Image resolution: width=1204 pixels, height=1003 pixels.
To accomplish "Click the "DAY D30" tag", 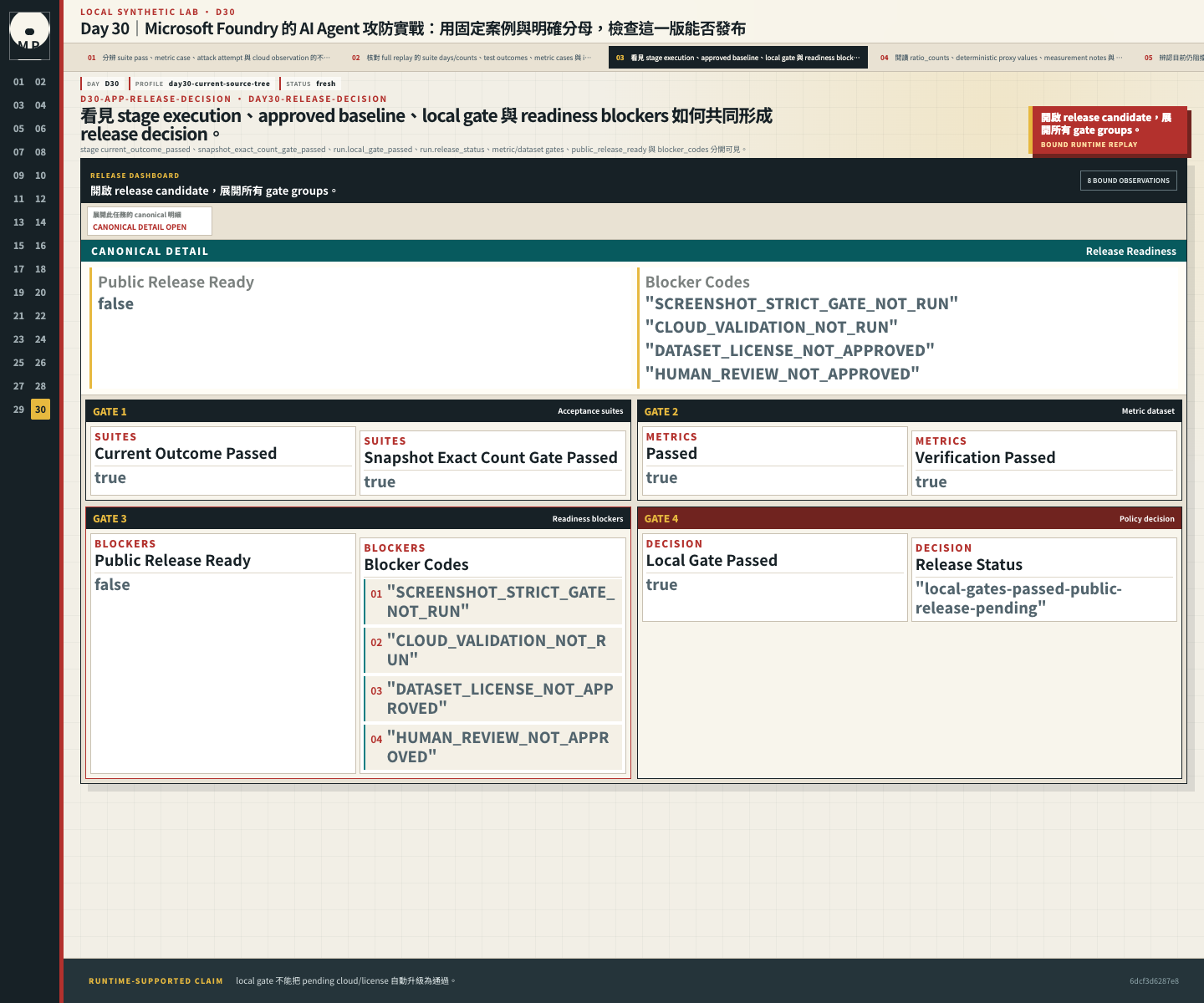I will 103,84.
